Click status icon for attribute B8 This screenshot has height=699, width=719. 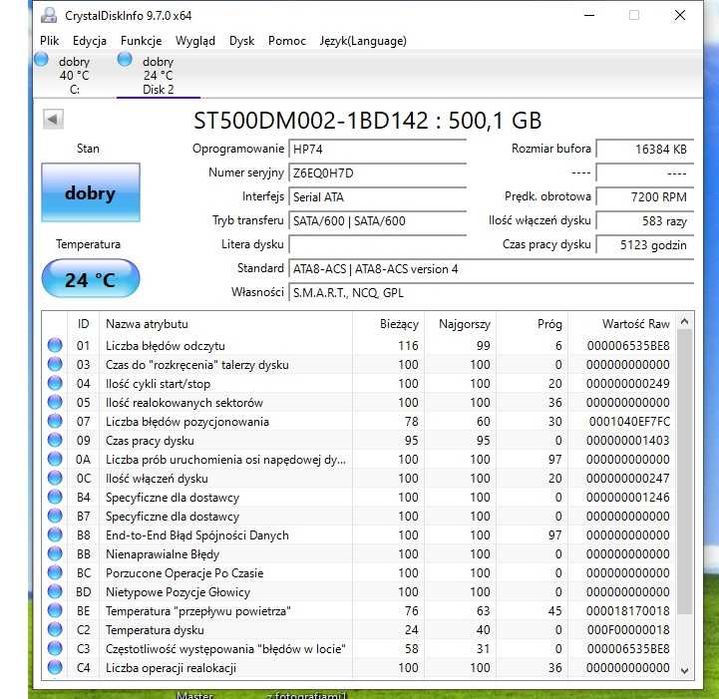coord(55,535)
